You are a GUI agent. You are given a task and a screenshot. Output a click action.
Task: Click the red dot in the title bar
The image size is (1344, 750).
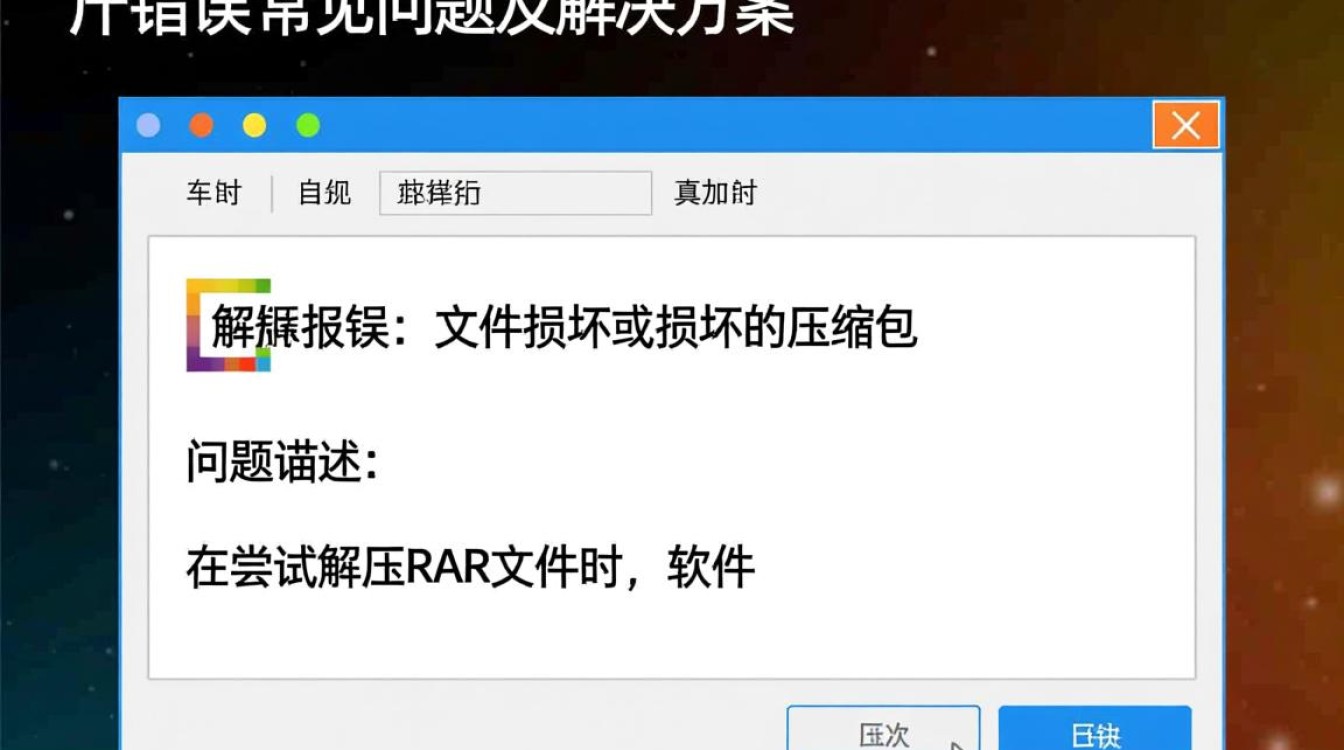pyautogui.click(x=201, y=125)
